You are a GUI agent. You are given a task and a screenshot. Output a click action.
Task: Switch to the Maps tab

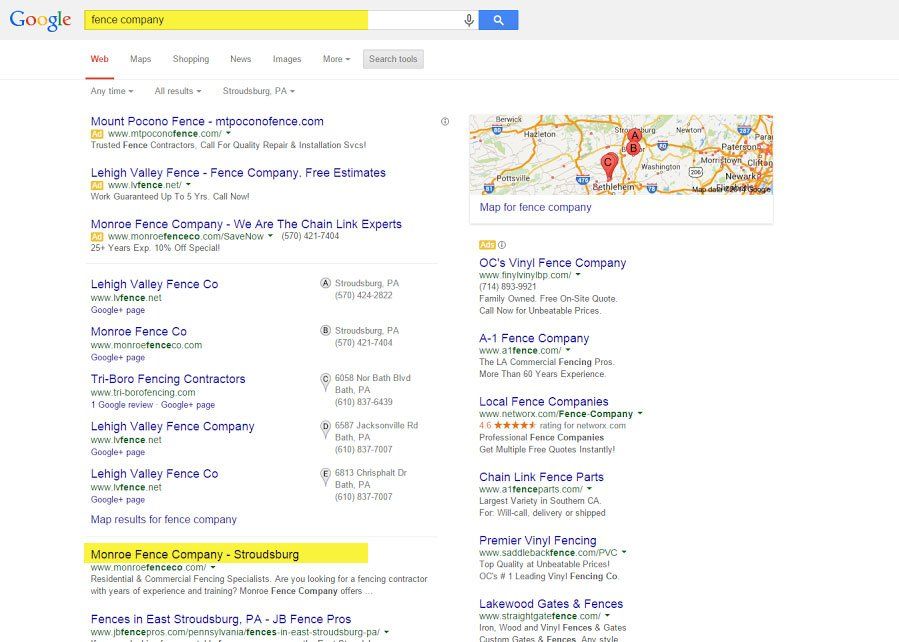pos(140,59)
